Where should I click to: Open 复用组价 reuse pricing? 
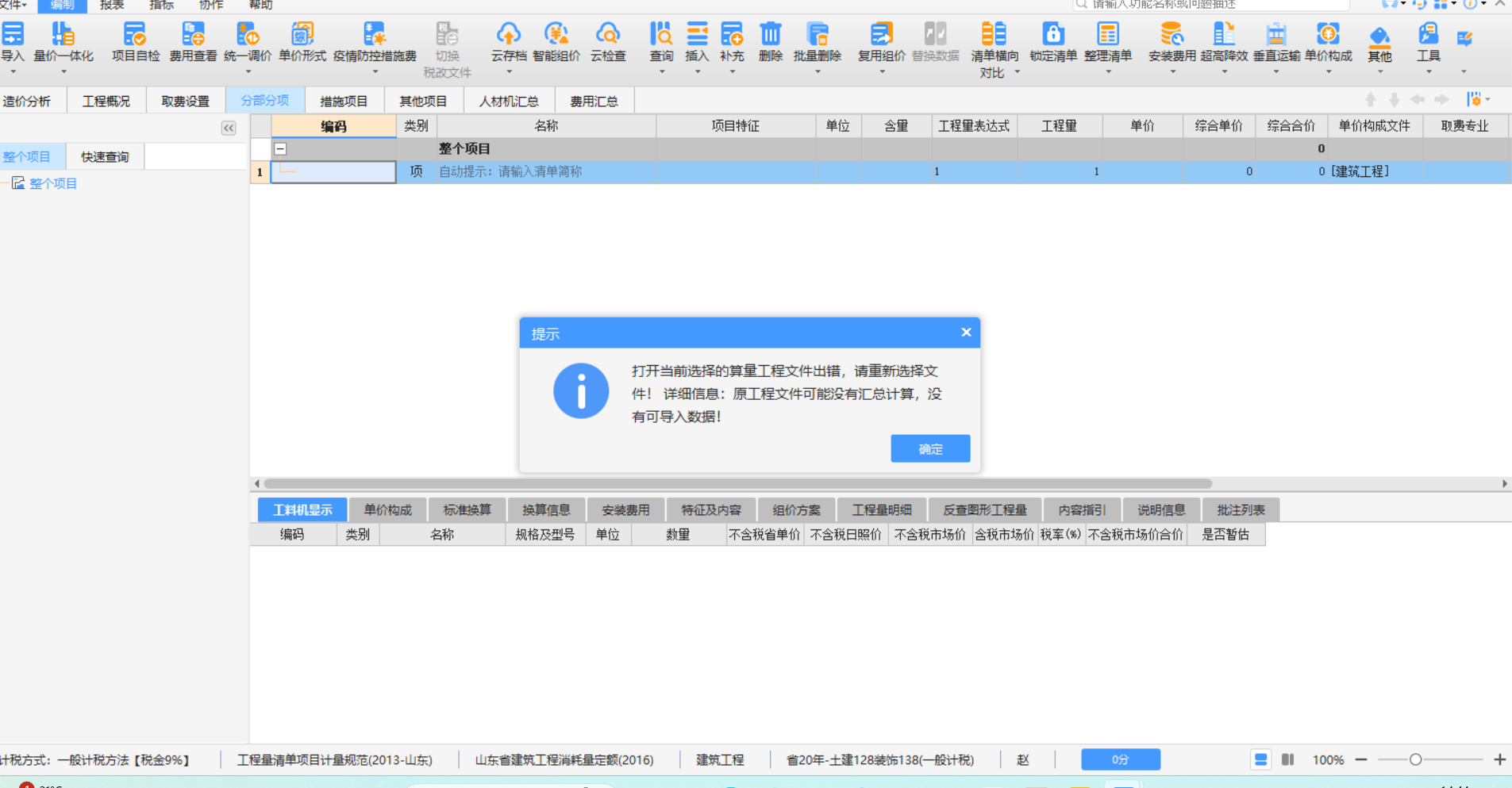point(882,41)
